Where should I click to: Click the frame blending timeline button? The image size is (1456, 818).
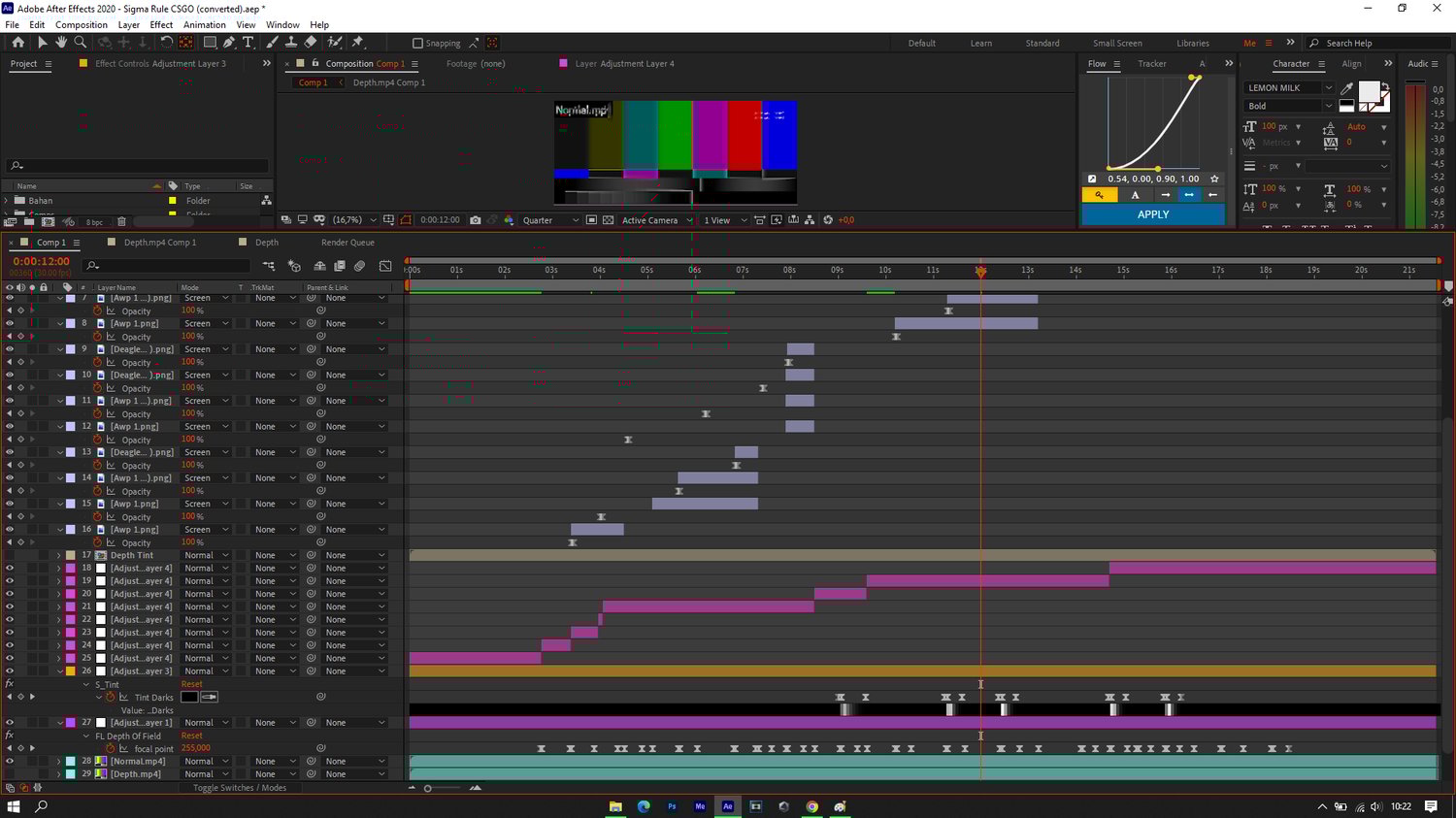tap(340, 266)
